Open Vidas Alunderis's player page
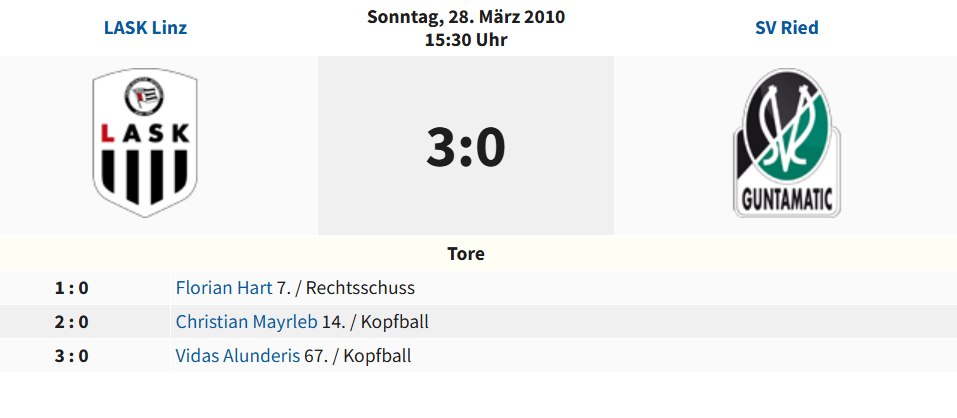The width and height of the screenshot is (957, 418). click(x=237, y=356)
